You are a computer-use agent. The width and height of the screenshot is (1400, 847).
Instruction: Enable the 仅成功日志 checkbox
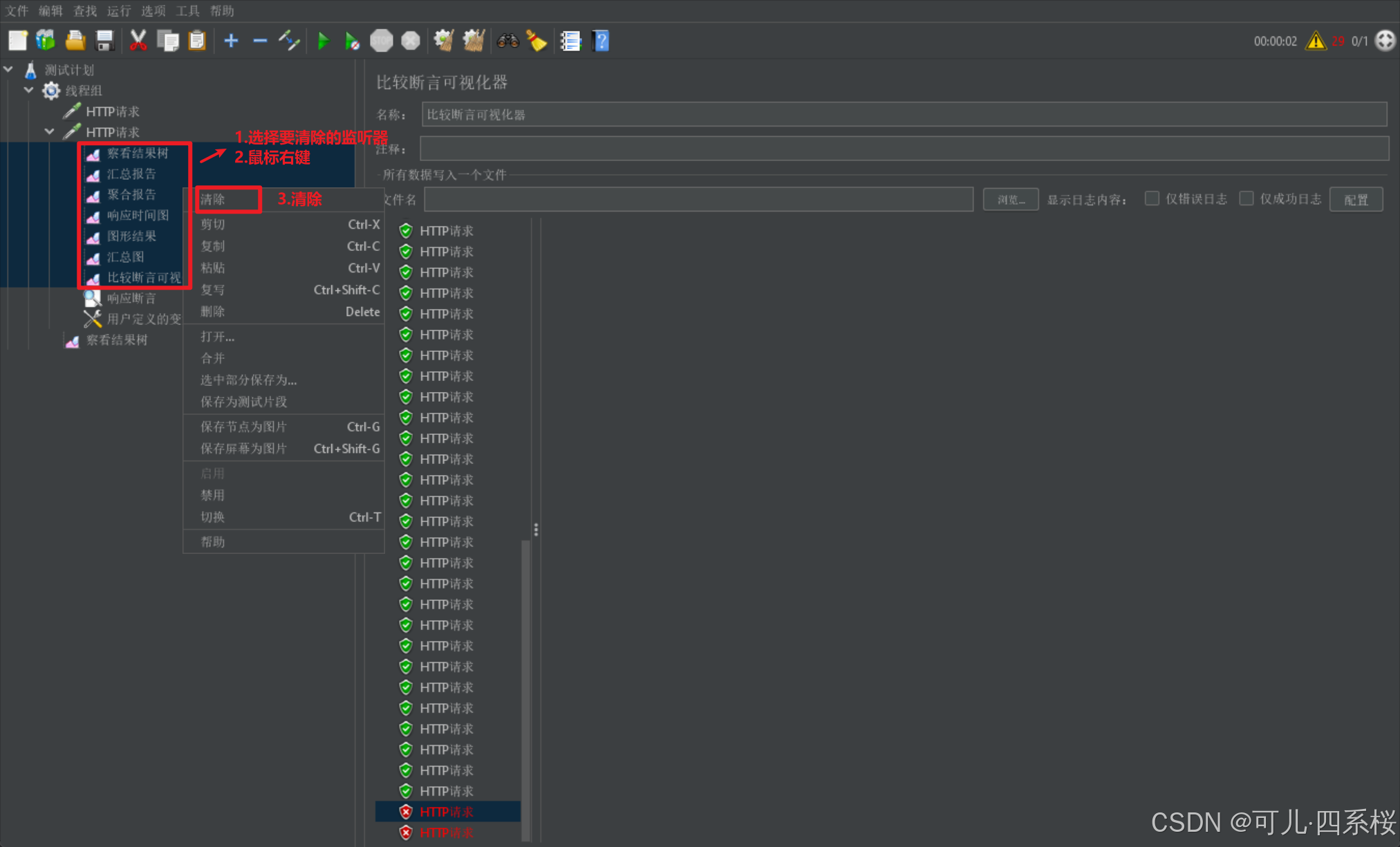click(1246, 199)
